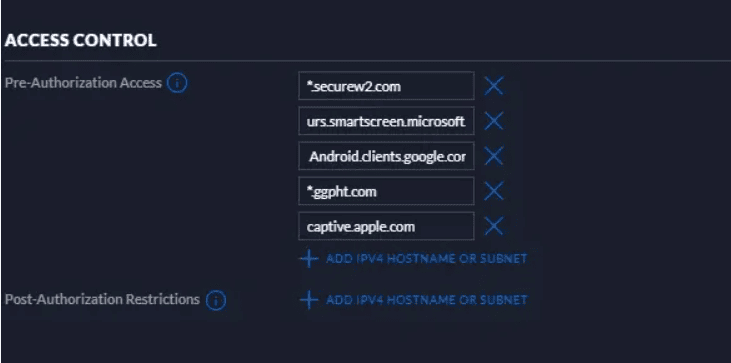The image size is (731, 363).
Task: Remove the captive.apple.com entry
Action: click(494, 226)
